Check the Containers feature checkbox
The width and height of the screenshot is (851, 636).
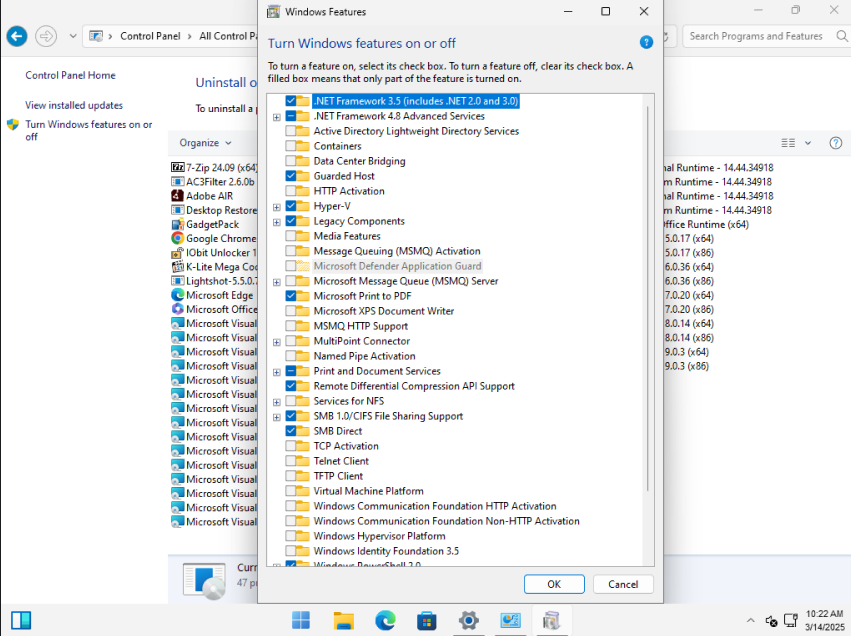coord(291,146)
